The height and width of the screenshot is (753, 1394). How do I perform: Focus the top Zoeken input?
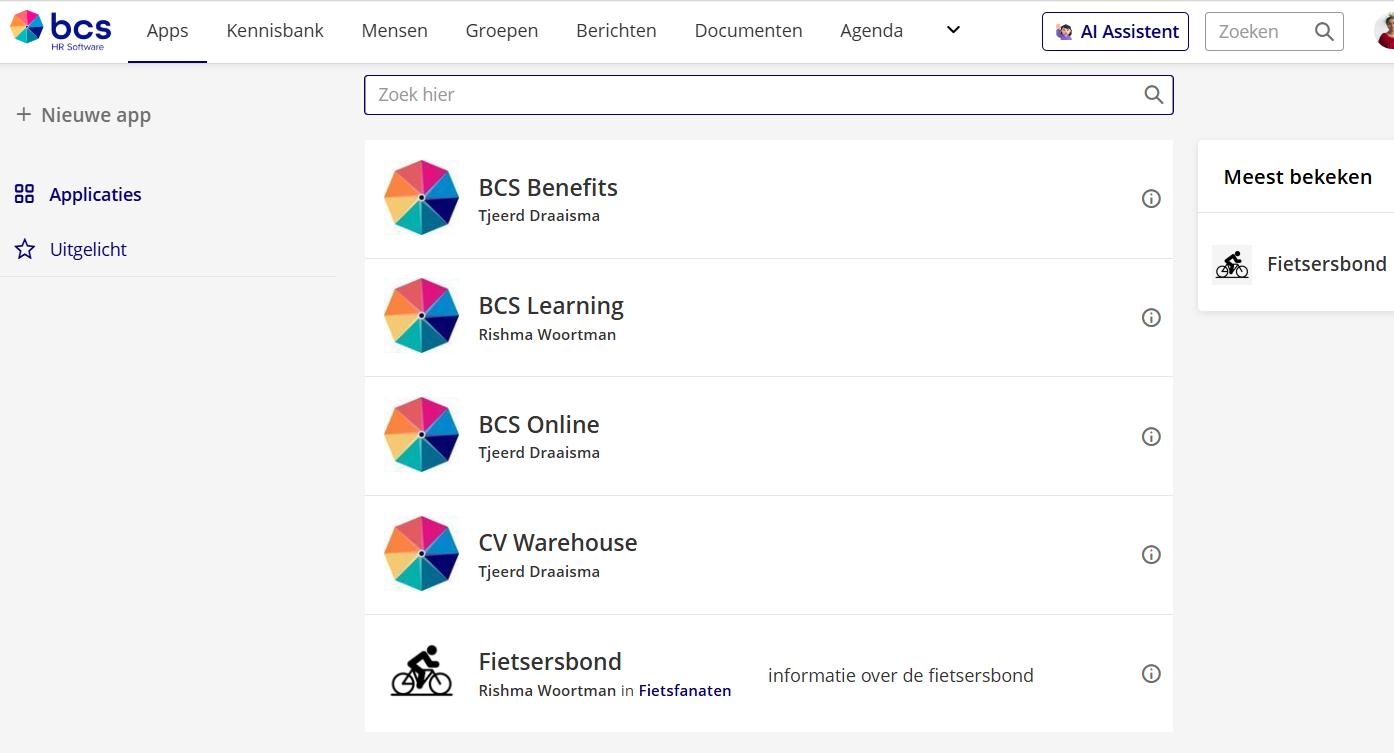1274,32
